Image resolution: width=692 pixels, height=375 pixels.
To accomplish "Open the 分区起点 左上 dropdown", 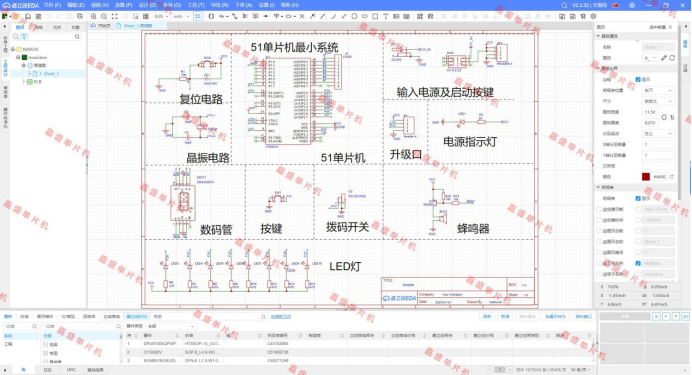I will (x=658, y=134).
